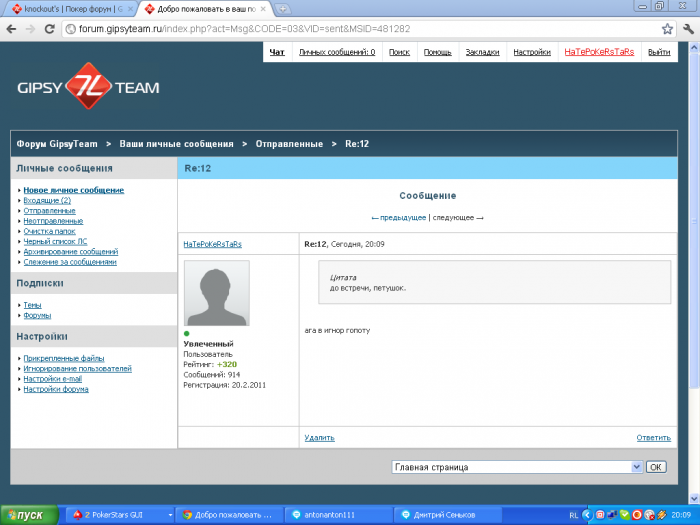700x525 pixels.
Task: Open Архивирование сообщений link
Action: [71, 252]
